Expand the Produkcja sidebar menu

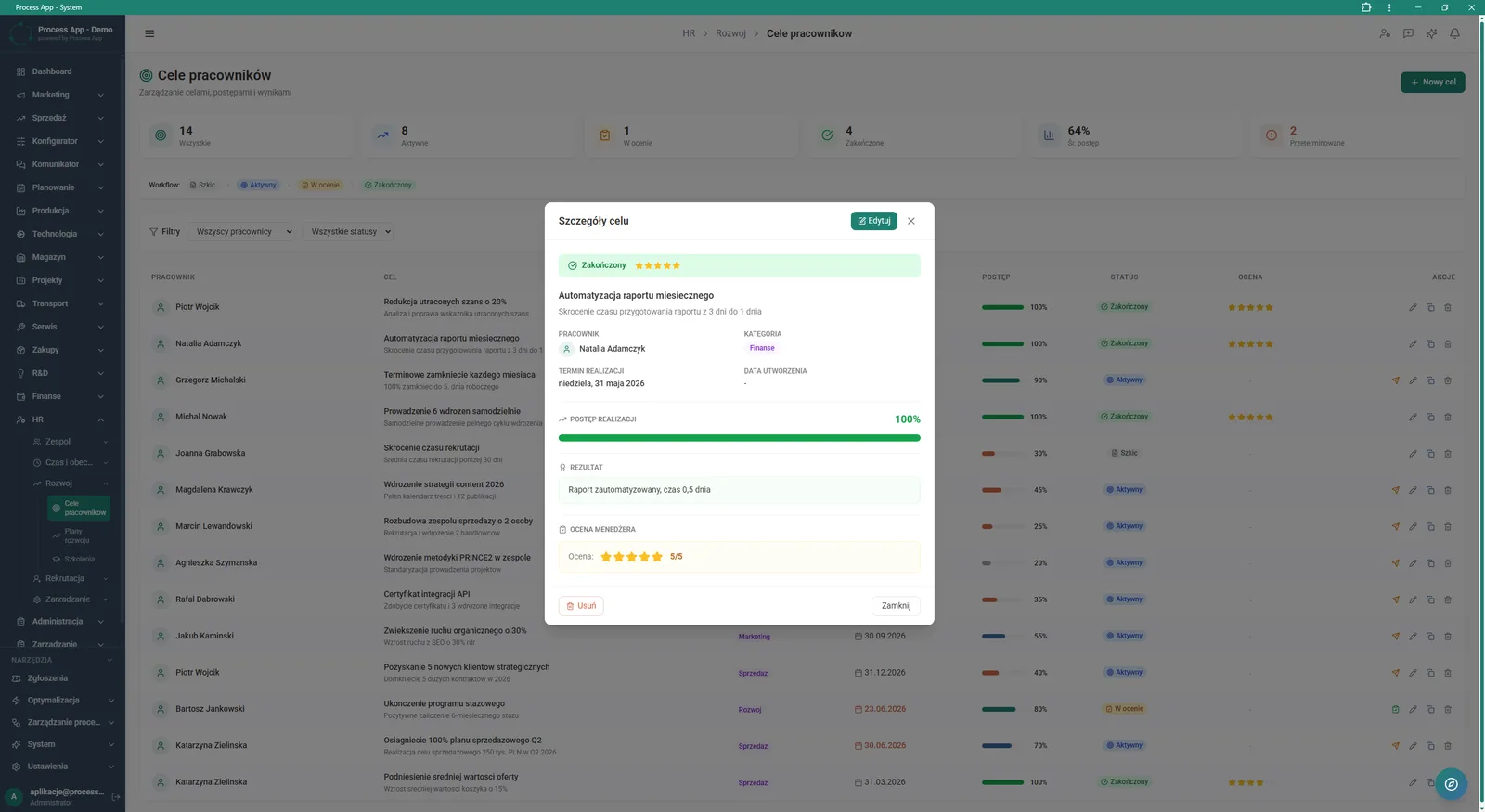[x=62, y=211]
